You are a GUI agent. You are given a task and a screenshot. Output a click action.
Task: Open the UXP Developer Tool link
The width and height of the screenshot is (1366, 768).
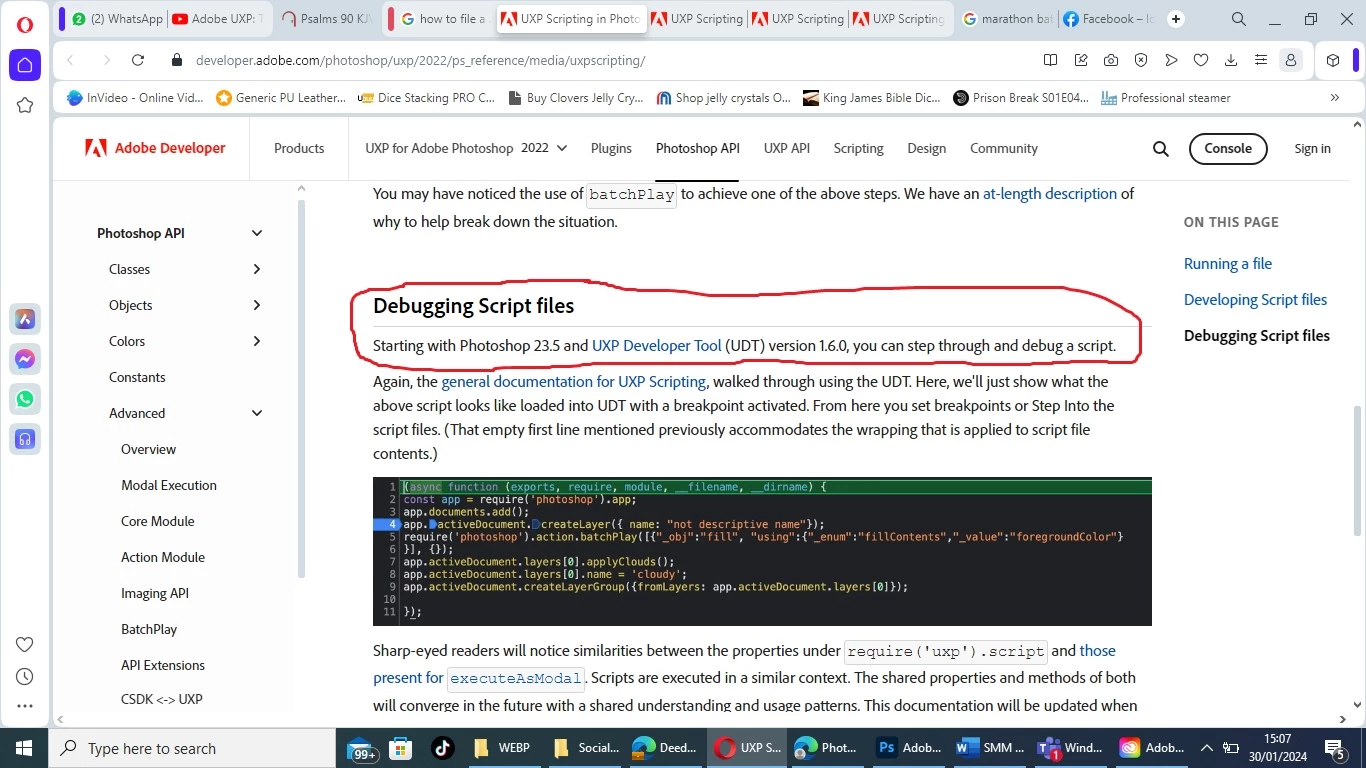(656, 346)
